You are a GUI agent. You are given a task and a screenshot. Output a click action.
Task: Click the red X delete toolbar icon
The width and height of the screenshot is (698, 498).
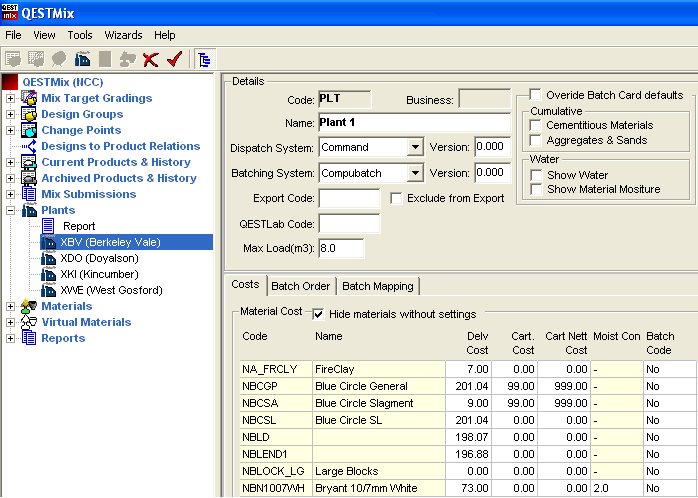click(151, 59)
